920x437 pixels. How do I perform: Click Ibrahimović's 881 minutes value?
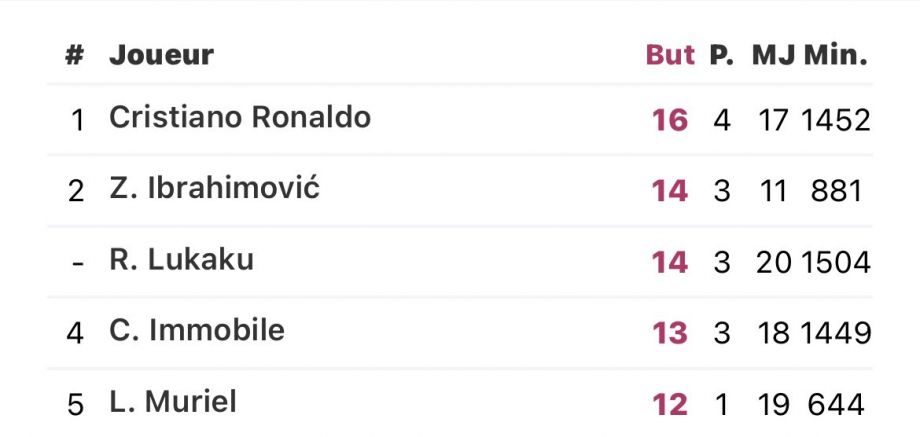click(x=837, y=191)
